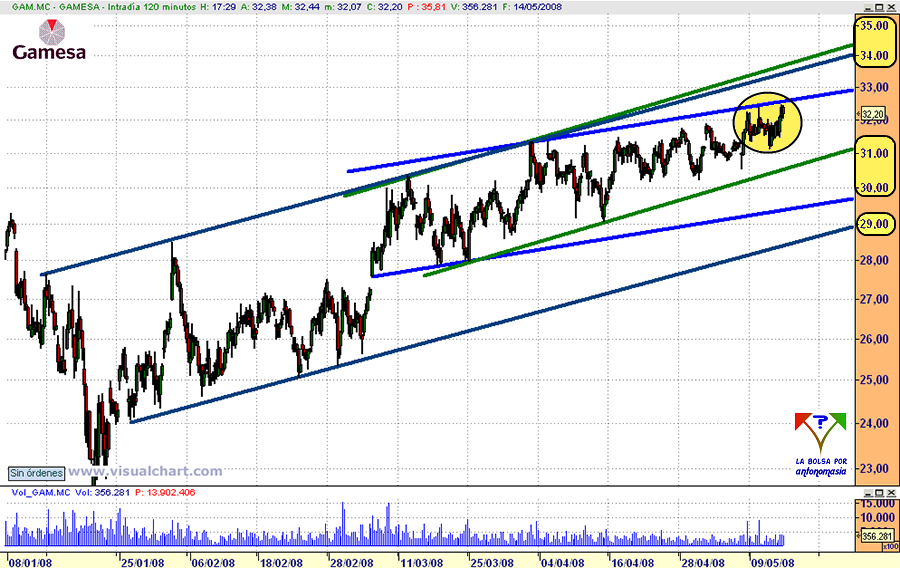
Task: Click the Vol_GAM.MC indicator label
Action: [40, 492]
